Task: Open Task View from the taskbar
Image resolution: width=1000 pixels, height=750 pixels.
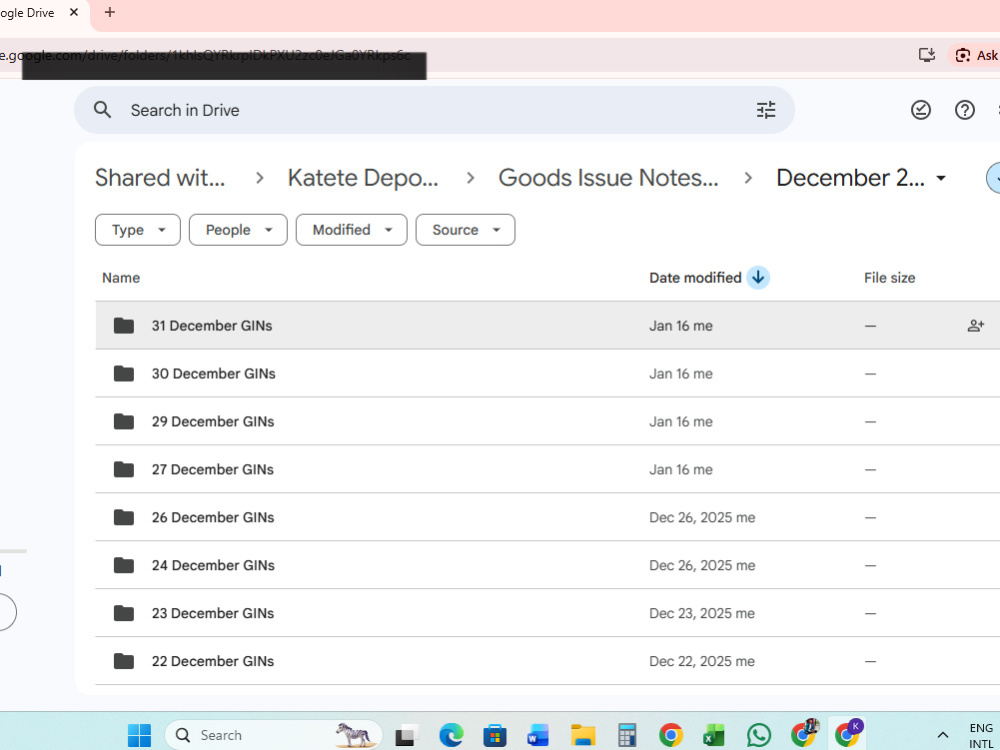Action: pos(406,735)
